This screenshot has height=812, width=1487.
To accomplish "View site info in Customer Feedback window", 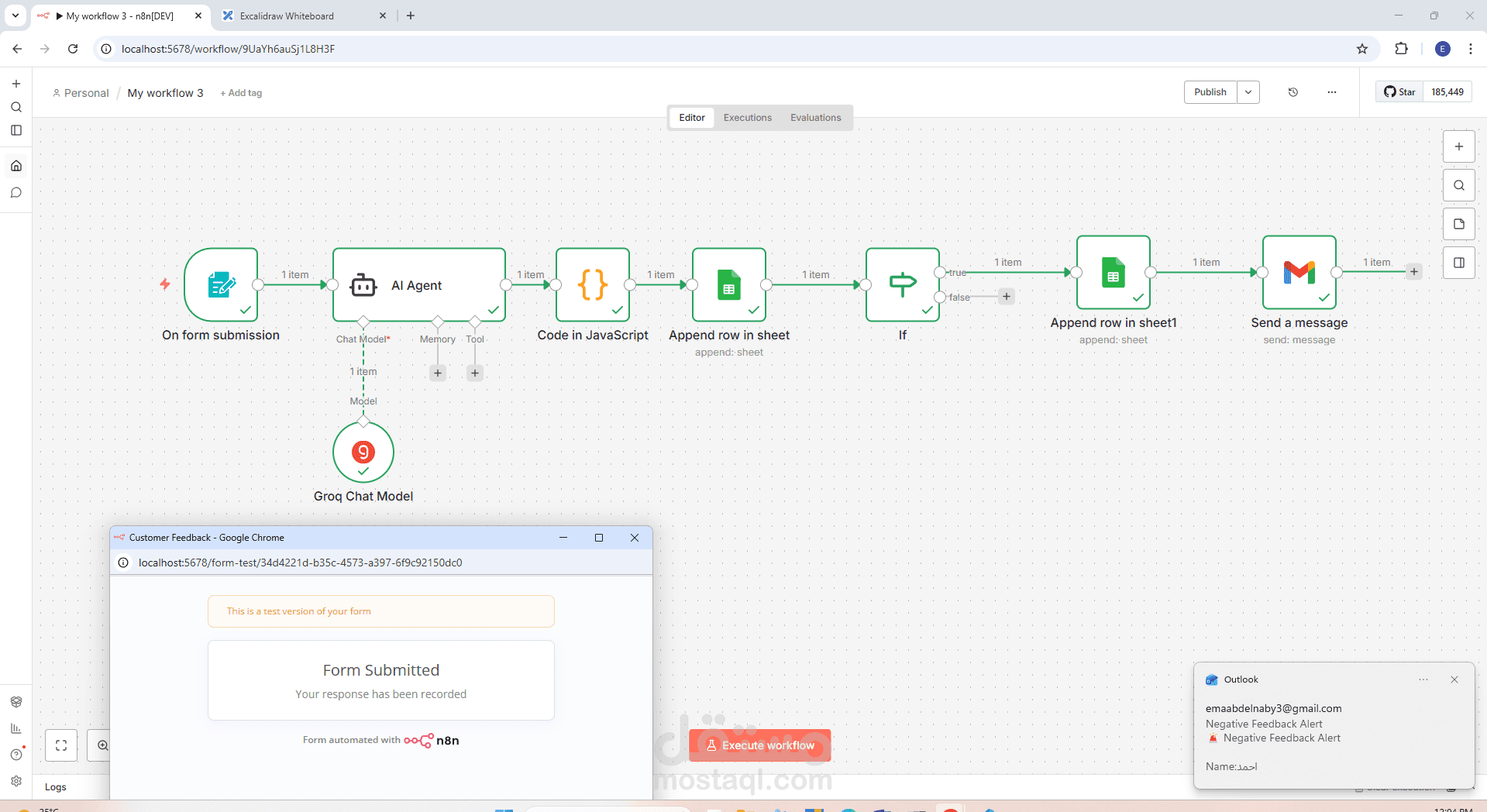I will (x=123, y=563).
